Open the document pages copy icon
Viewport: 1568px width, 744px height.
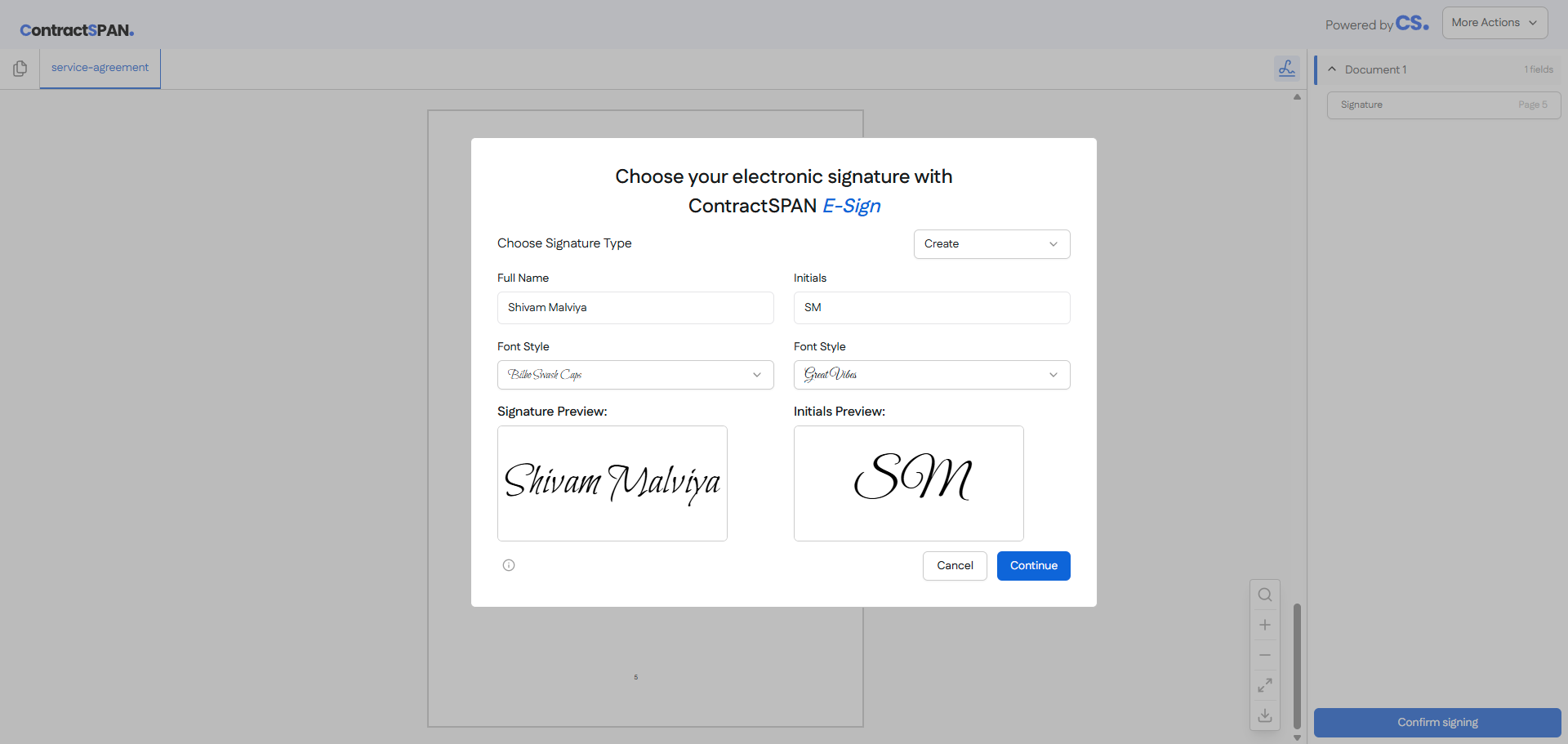20,69
